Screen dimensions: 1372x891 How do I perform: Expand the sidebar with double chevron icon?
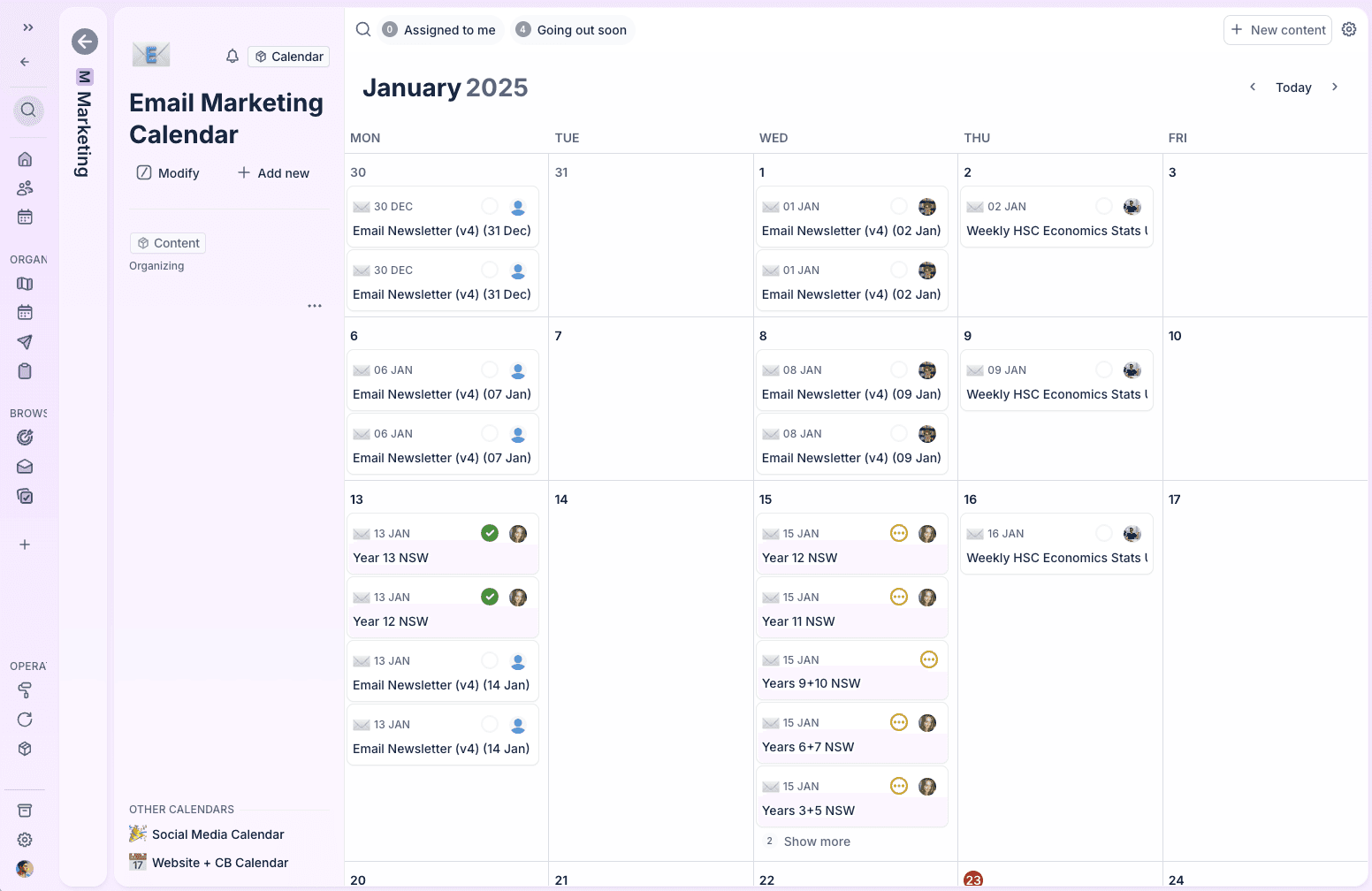click(x=28, y=27)
